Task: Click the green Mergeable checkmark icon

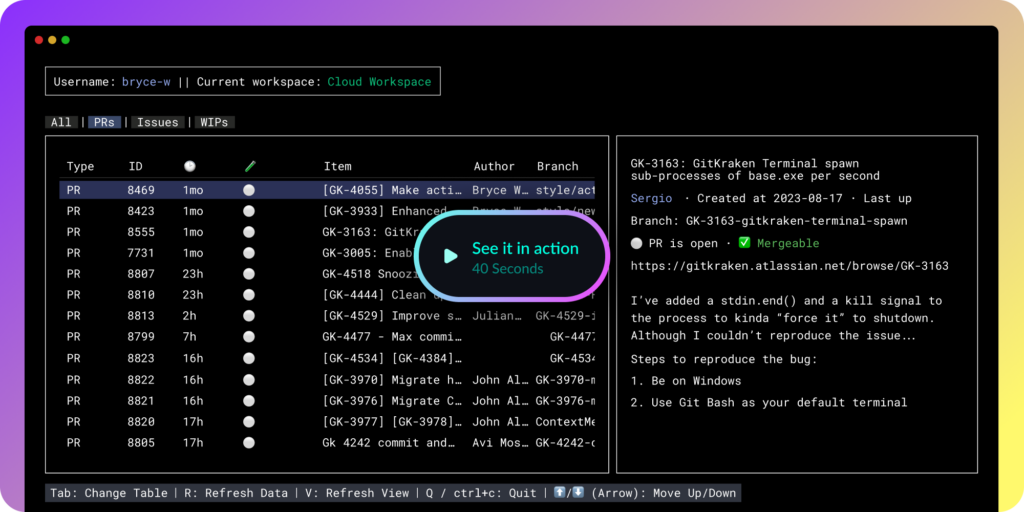Action: click(x=743, y=243)
